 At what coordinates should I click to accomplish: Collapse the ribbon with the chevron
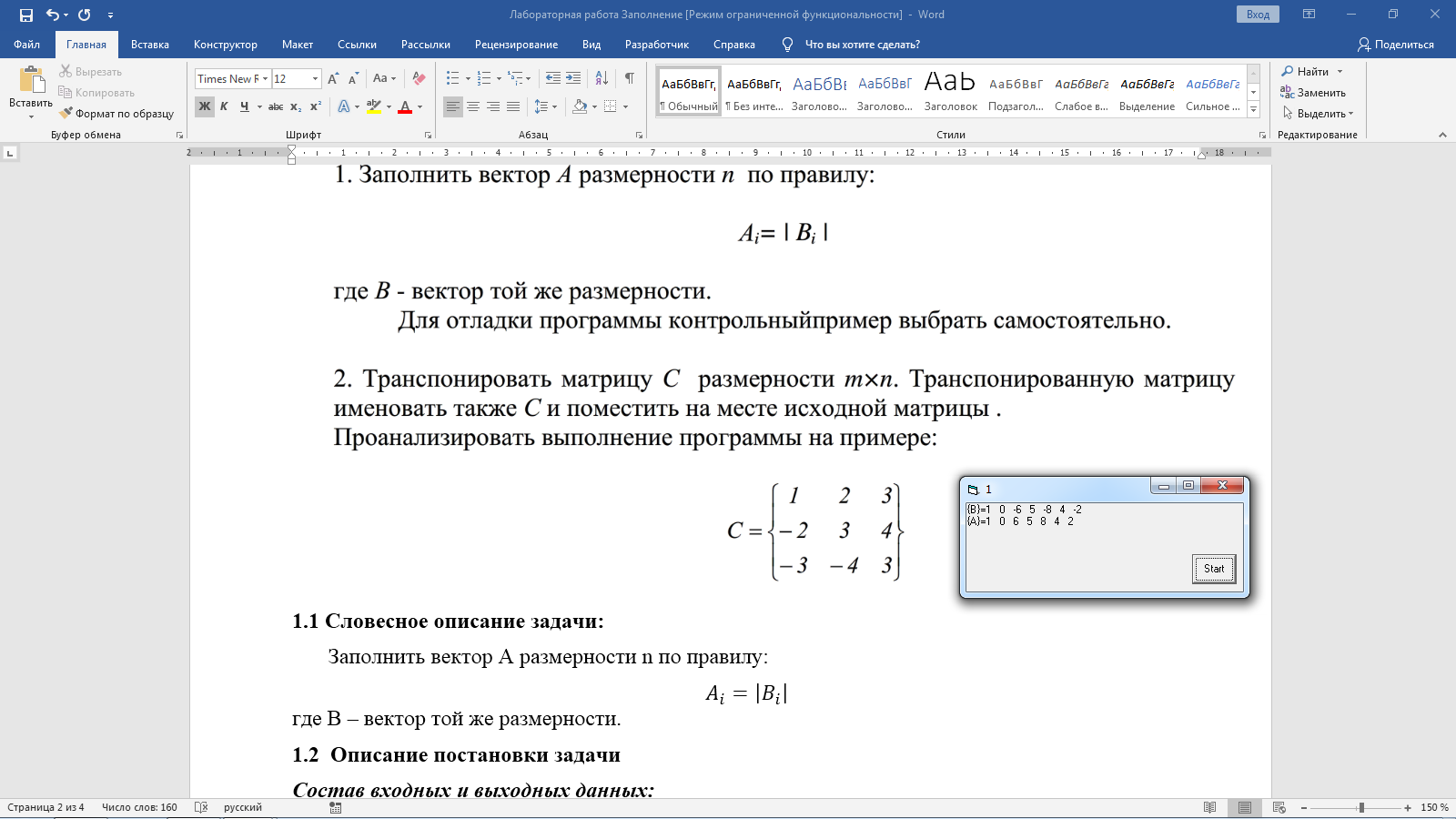coord(1442,135)
